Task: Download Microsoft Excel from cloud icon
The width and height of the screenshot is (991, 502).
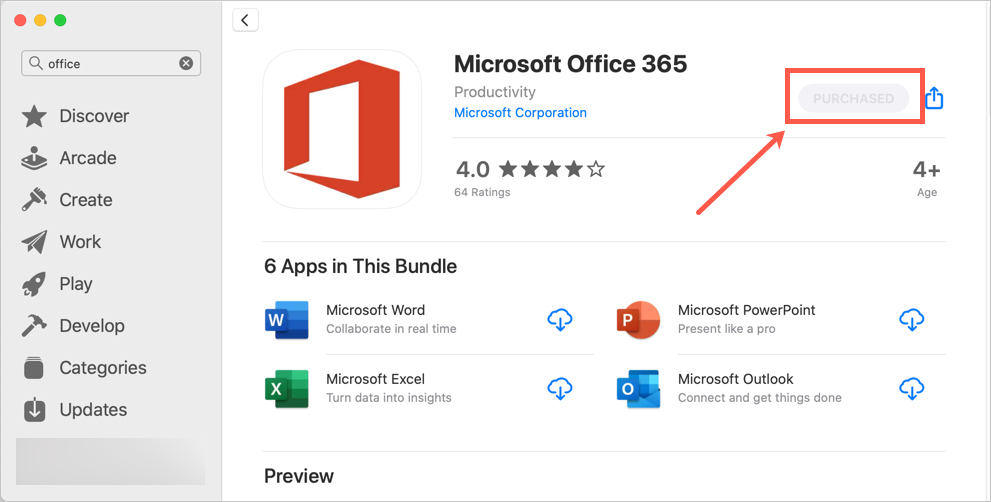Action: (x=560, y=388)
